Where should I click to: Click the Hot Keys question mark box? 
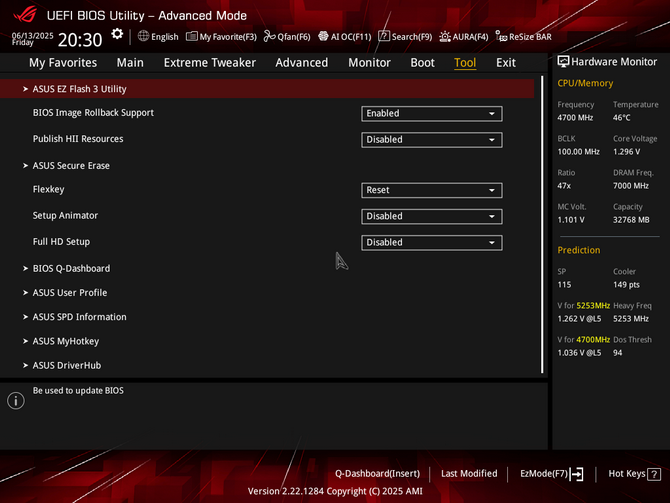[654, 474]
